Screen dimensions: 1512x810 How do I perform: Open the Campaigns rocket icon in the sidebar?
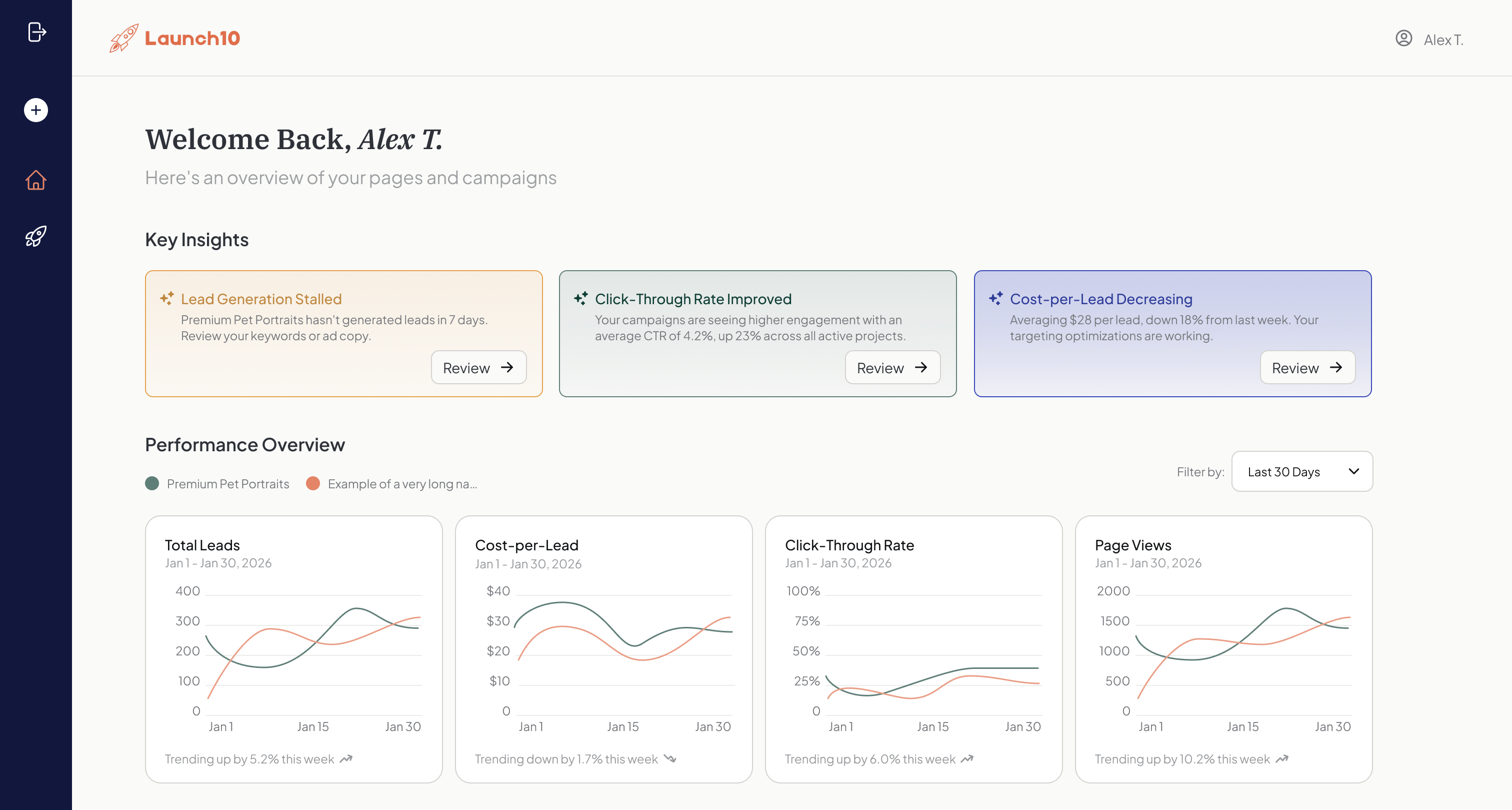pyautogui.click(x=36, y=236)
